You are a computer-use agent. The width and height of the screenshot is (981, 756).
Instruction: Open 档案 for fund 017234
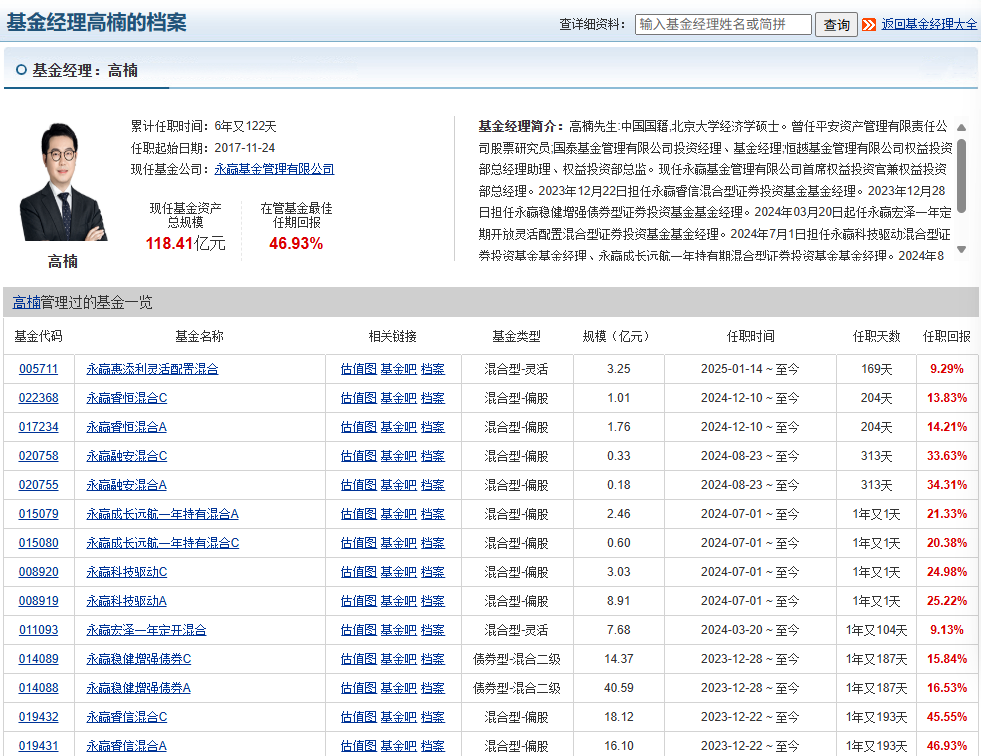click(432, 427)
